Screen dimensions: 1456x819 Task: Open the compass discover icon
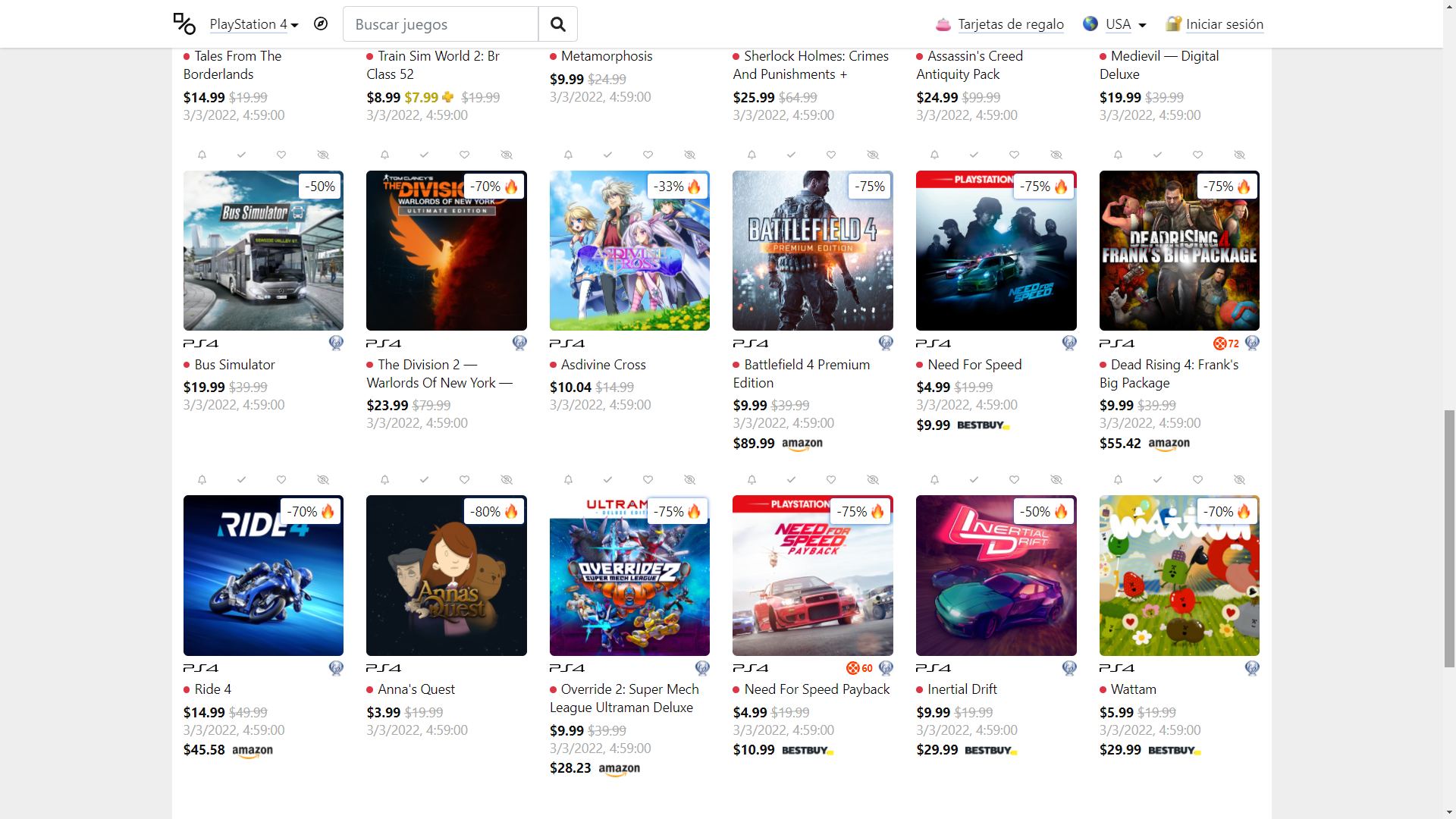pyautogui.click(x=321, y=24)
